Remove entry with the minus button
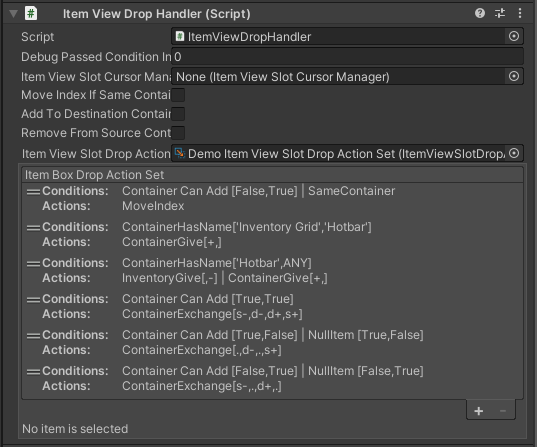 click(502, 411)
